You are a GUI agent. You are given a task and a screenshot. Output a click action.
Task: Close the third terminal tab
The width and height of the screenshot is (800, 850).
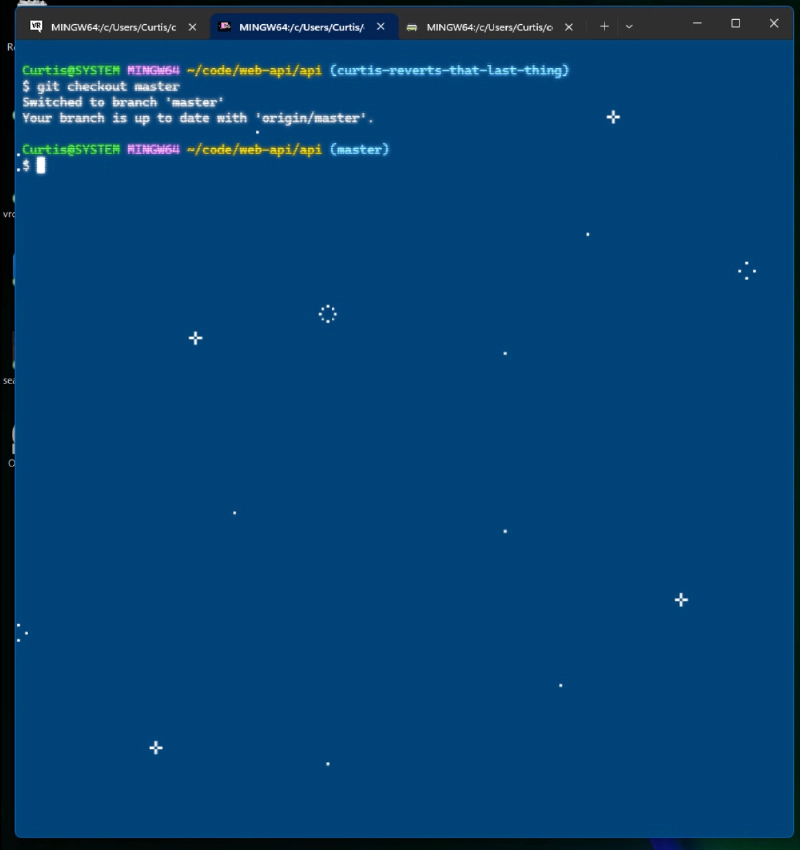point(568,27)
